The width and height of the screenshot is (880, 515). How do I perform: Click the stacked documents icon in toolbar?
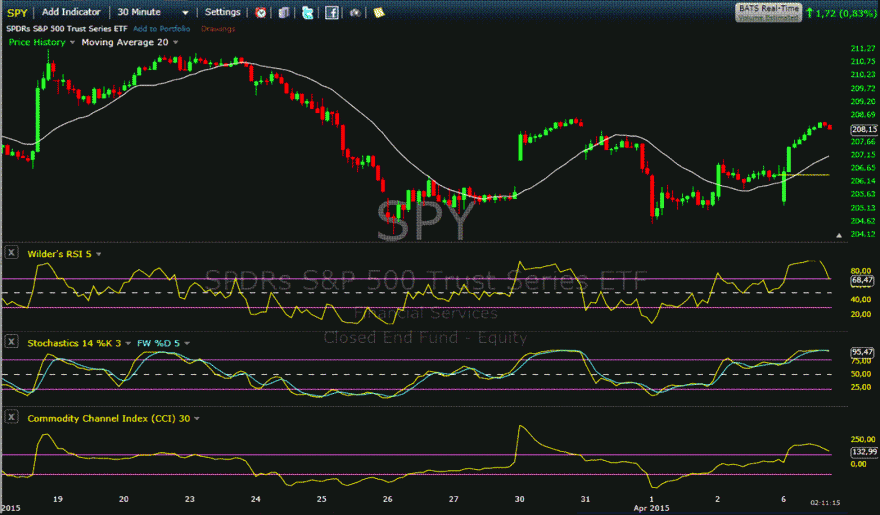[284, 12]
